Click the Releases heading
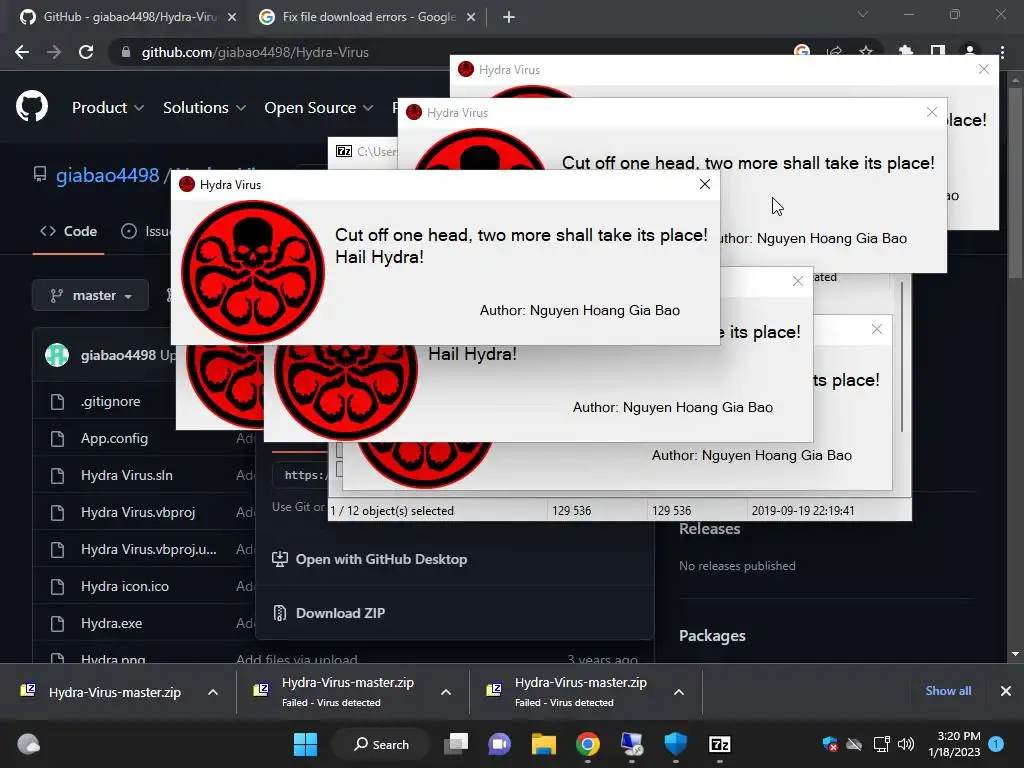1024x768 pixels. (709, 529)
